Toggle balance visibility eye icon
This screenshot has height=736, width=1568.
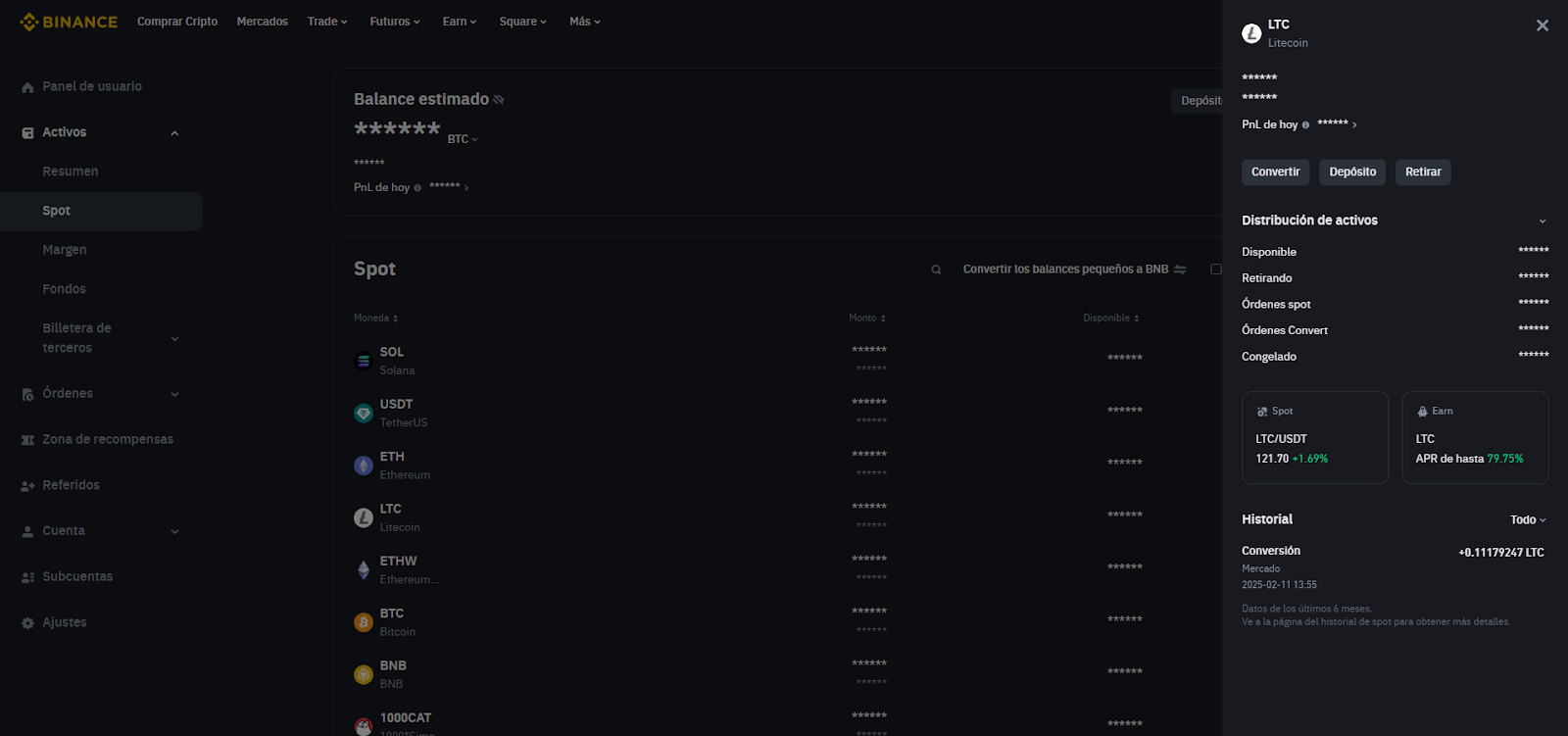[x=499, y=100]
